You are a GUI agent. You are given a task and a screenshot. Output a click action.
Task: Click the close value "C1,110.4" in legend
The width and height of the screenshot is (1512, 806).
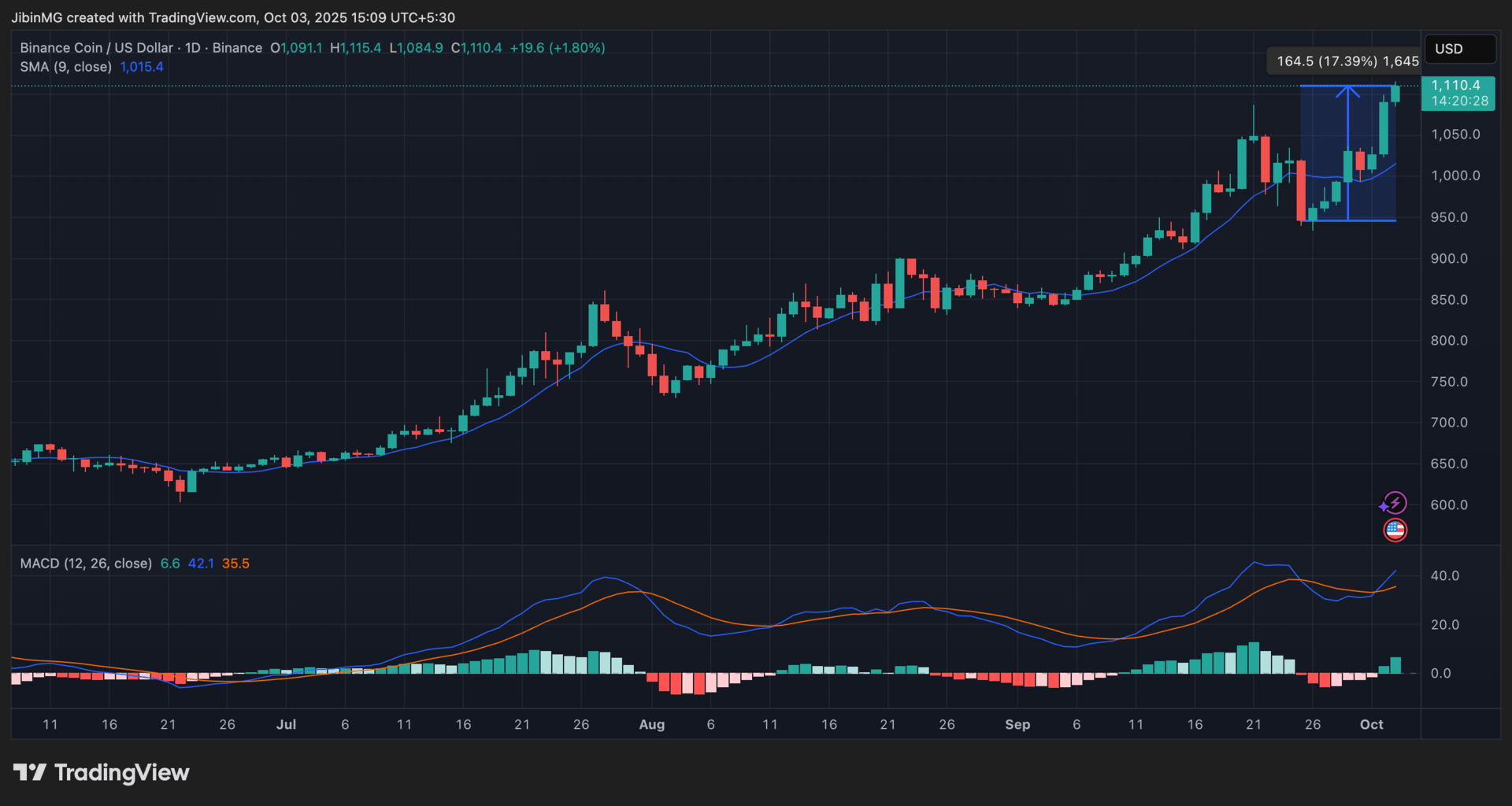(x=476, y=48)
